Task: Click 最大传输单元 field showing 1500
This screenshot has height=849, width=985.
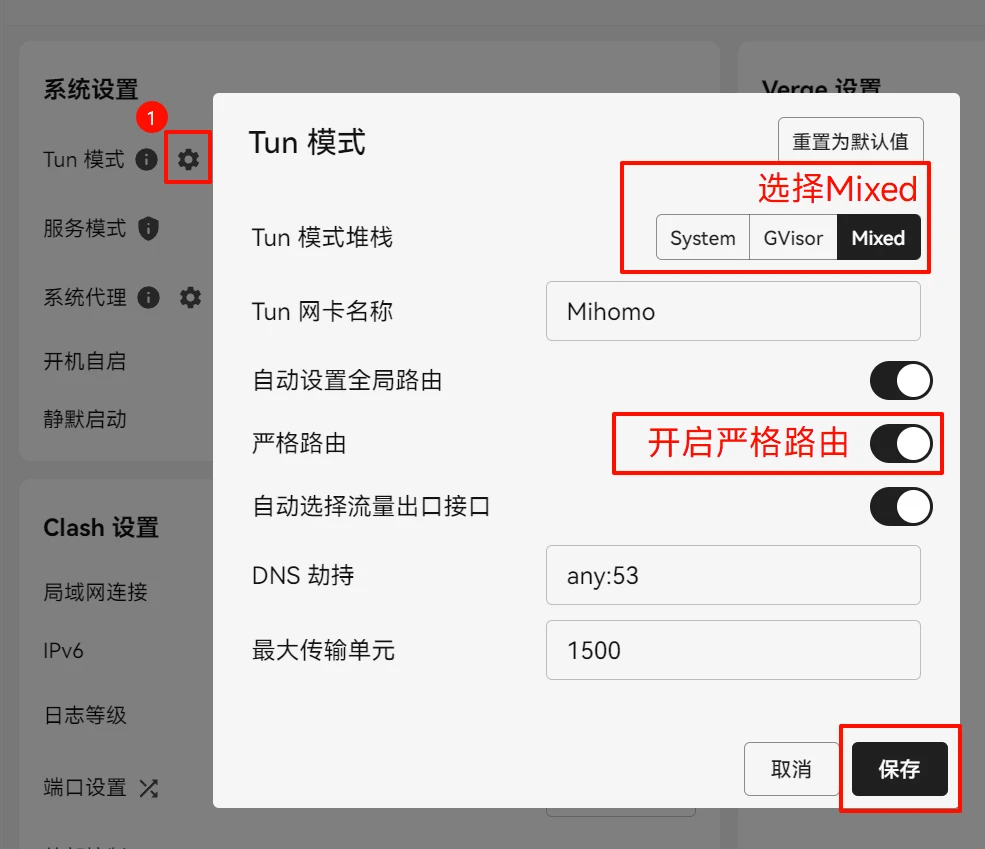Action: click(x=732, y=650)
